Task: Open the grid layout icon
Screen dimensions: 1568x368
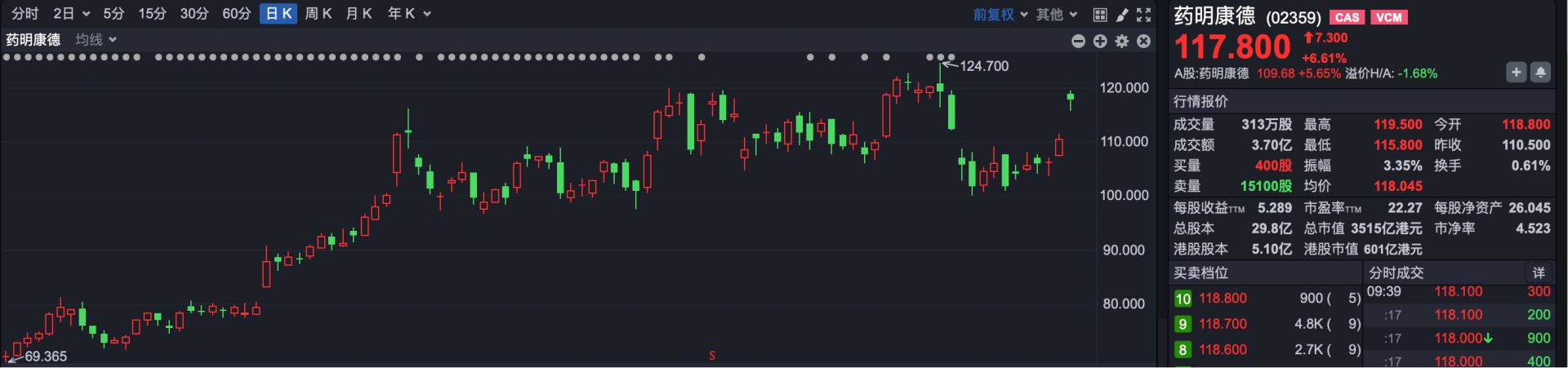Action: pos(1100,15)
